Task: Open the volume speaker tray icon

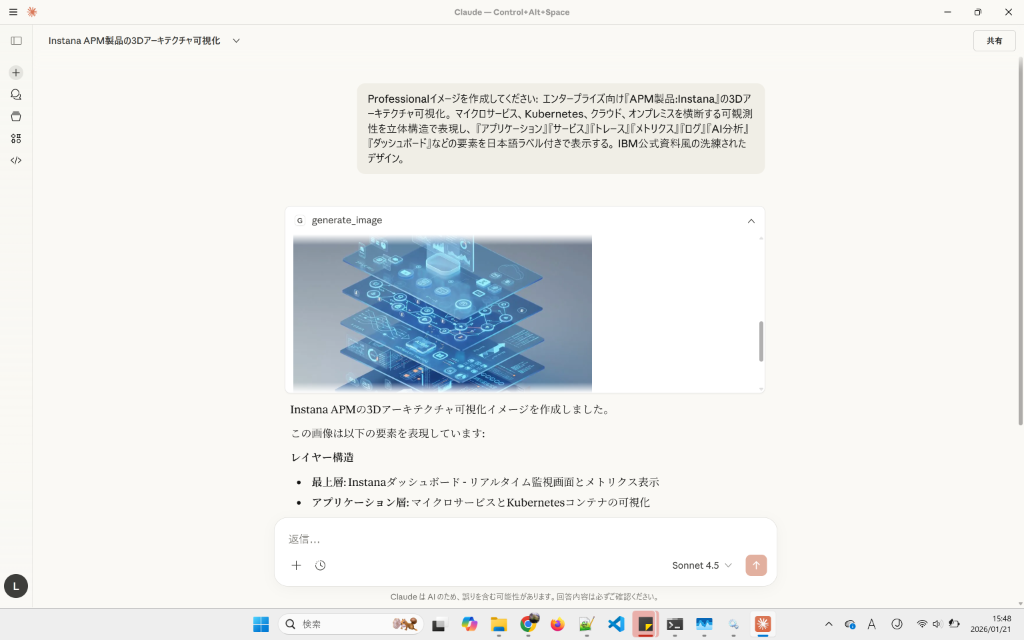Action: click(937, 624)
